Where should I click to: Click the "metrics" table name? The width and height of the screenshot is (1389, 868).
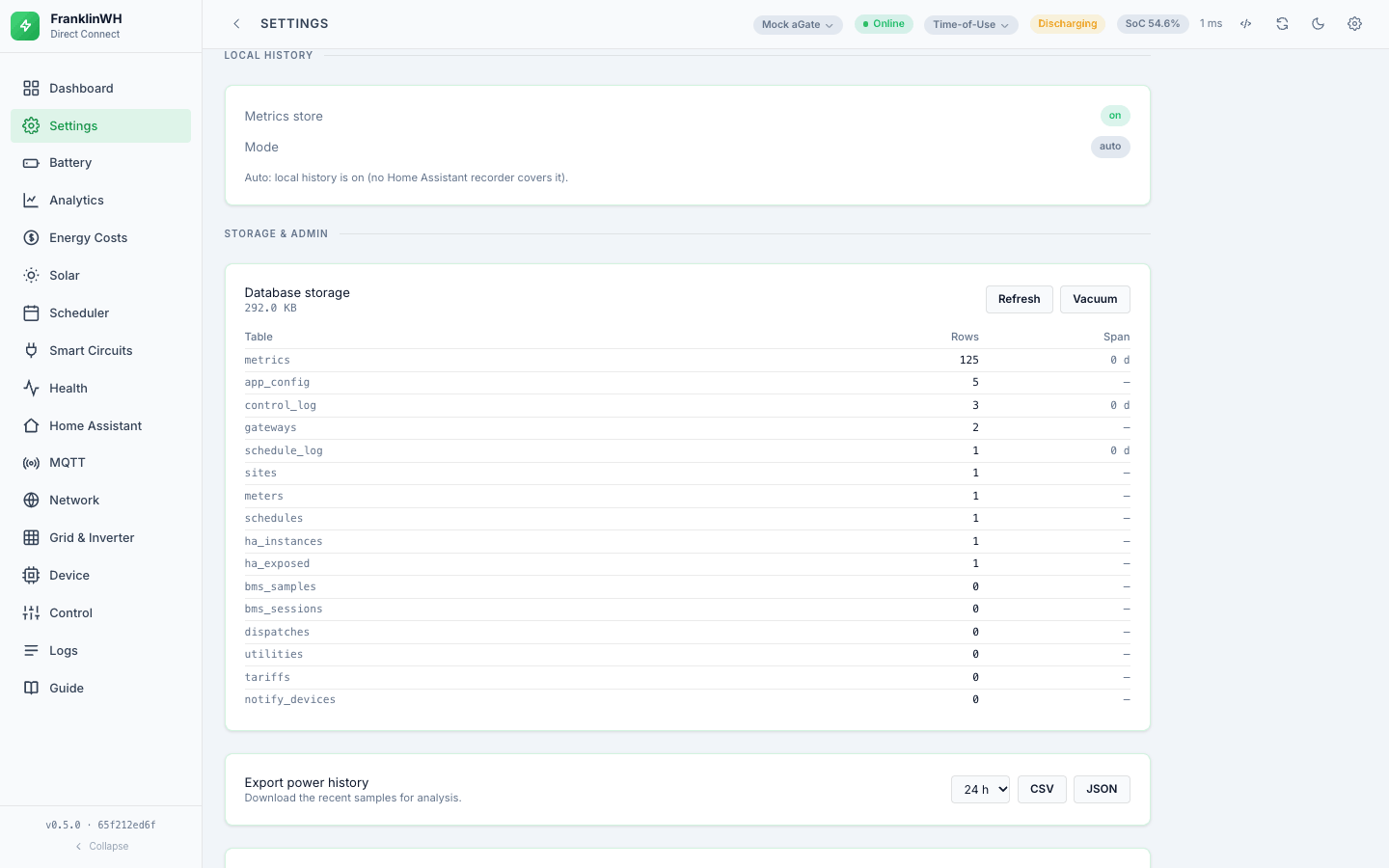267,361
